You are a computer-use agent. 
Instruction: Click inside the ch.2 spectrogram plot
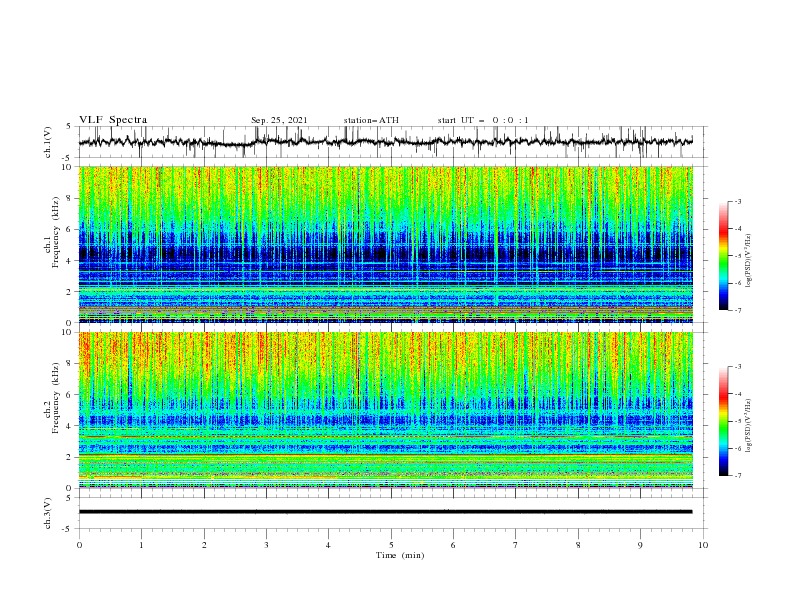[x=385, y=410]
